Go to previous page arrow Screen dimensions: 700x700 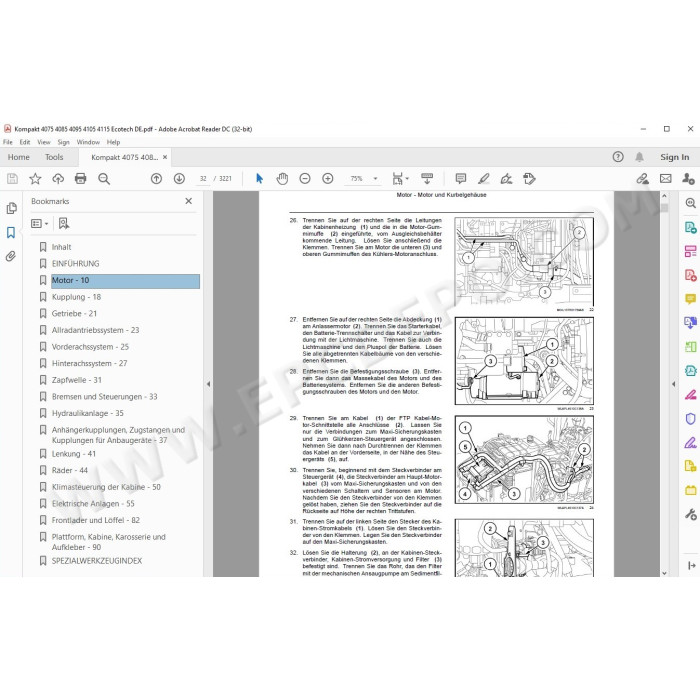[156, 179]
